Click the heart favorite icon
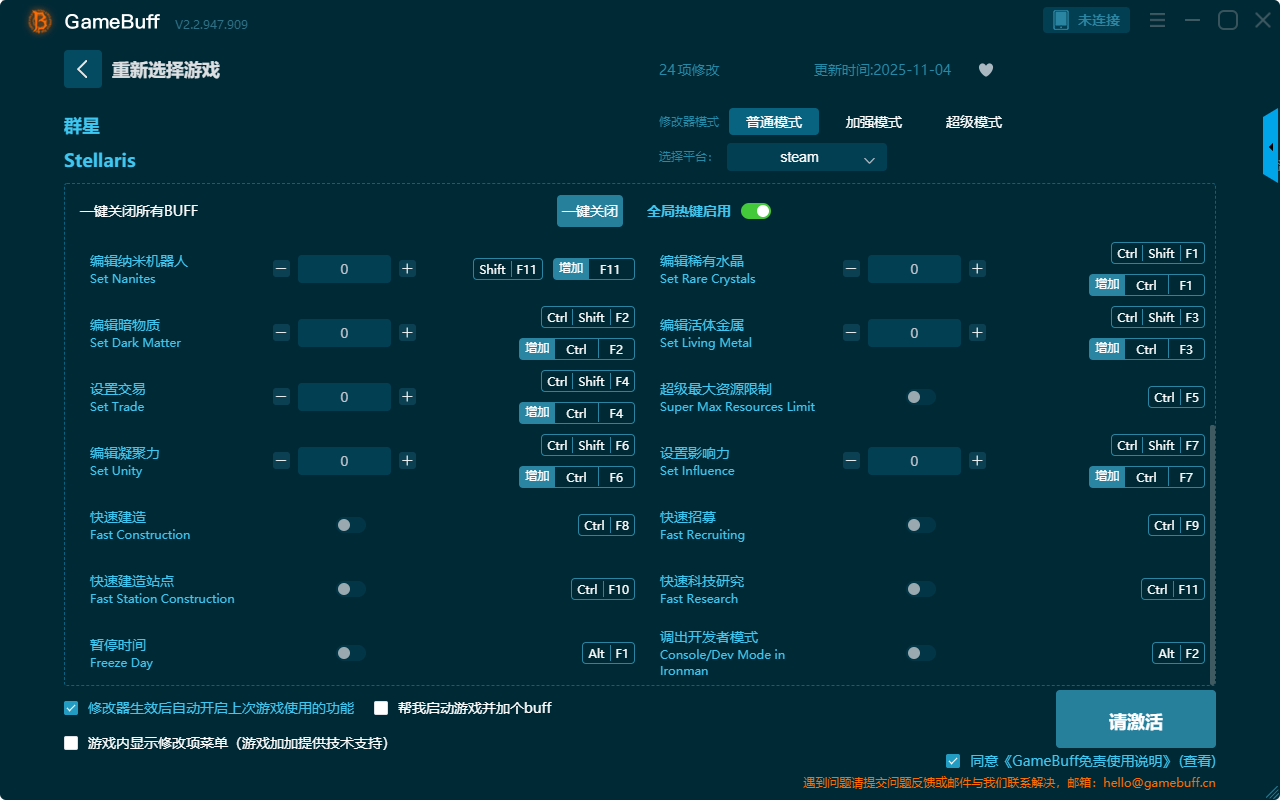 [985, 70]
